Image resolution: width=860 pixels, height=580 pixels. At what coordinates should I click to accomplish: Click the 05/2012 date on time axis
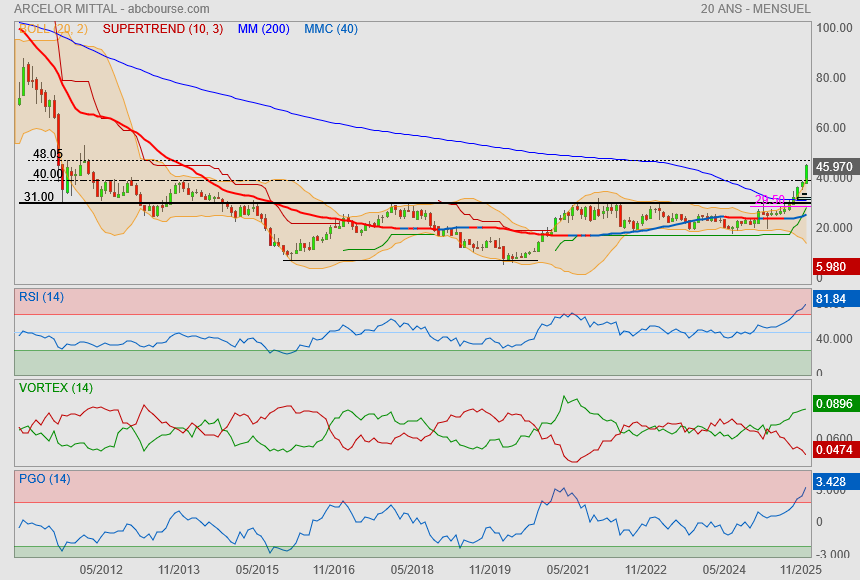pos(101,569)
